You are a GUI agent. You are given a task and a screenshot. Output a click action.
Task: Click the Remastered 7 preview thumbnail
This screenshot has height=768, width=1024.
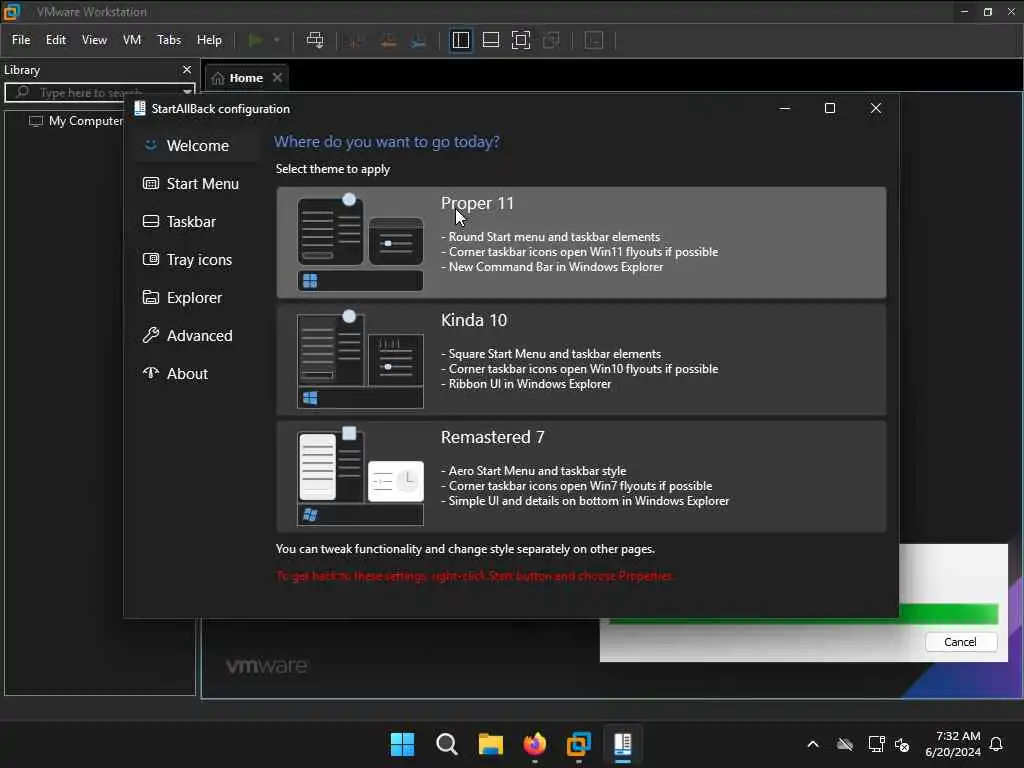point(360,476)
